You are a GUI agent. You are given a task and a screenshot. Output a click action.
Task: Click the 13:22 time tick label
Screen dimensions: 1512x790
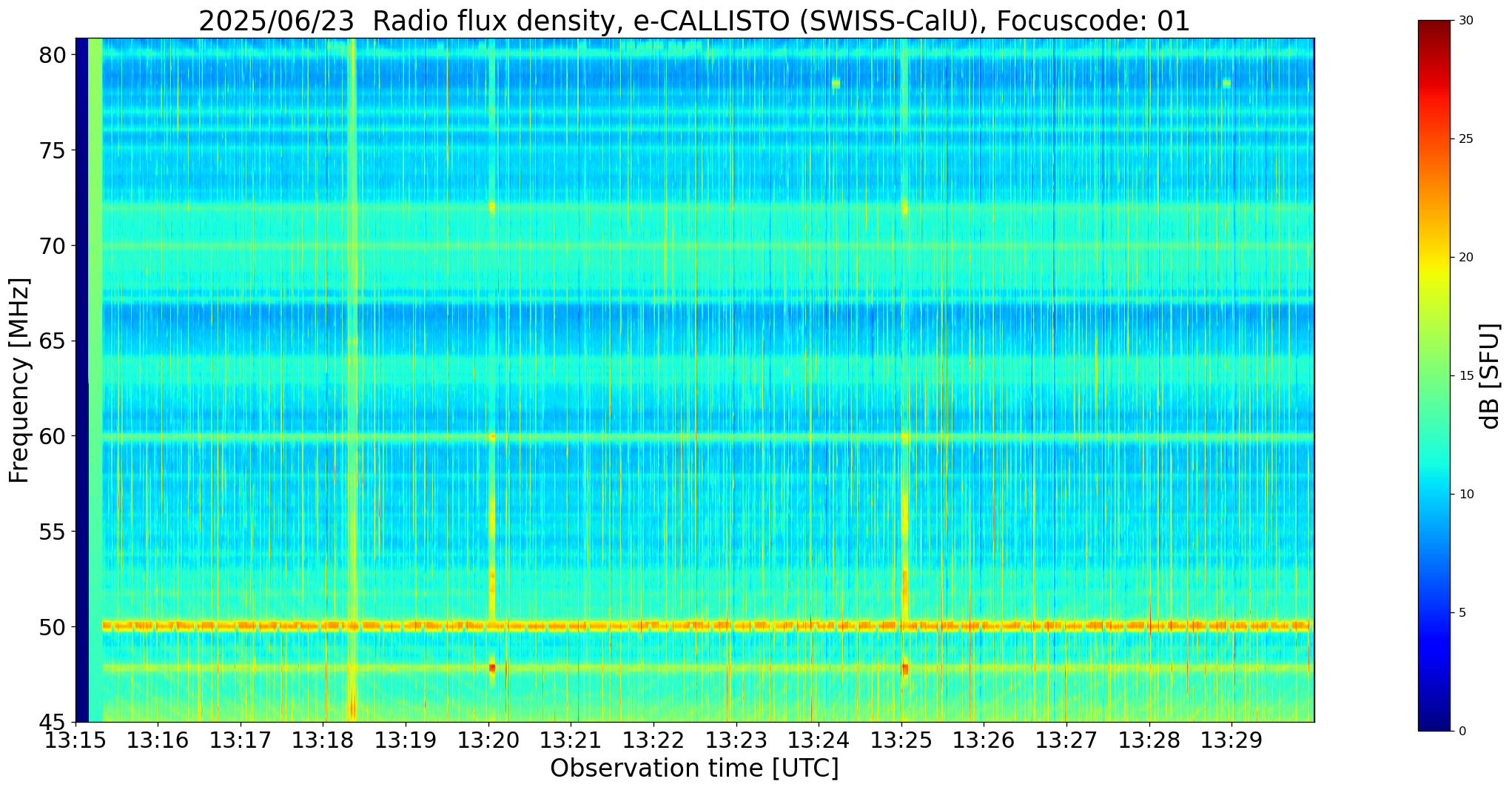click(653, 740)
